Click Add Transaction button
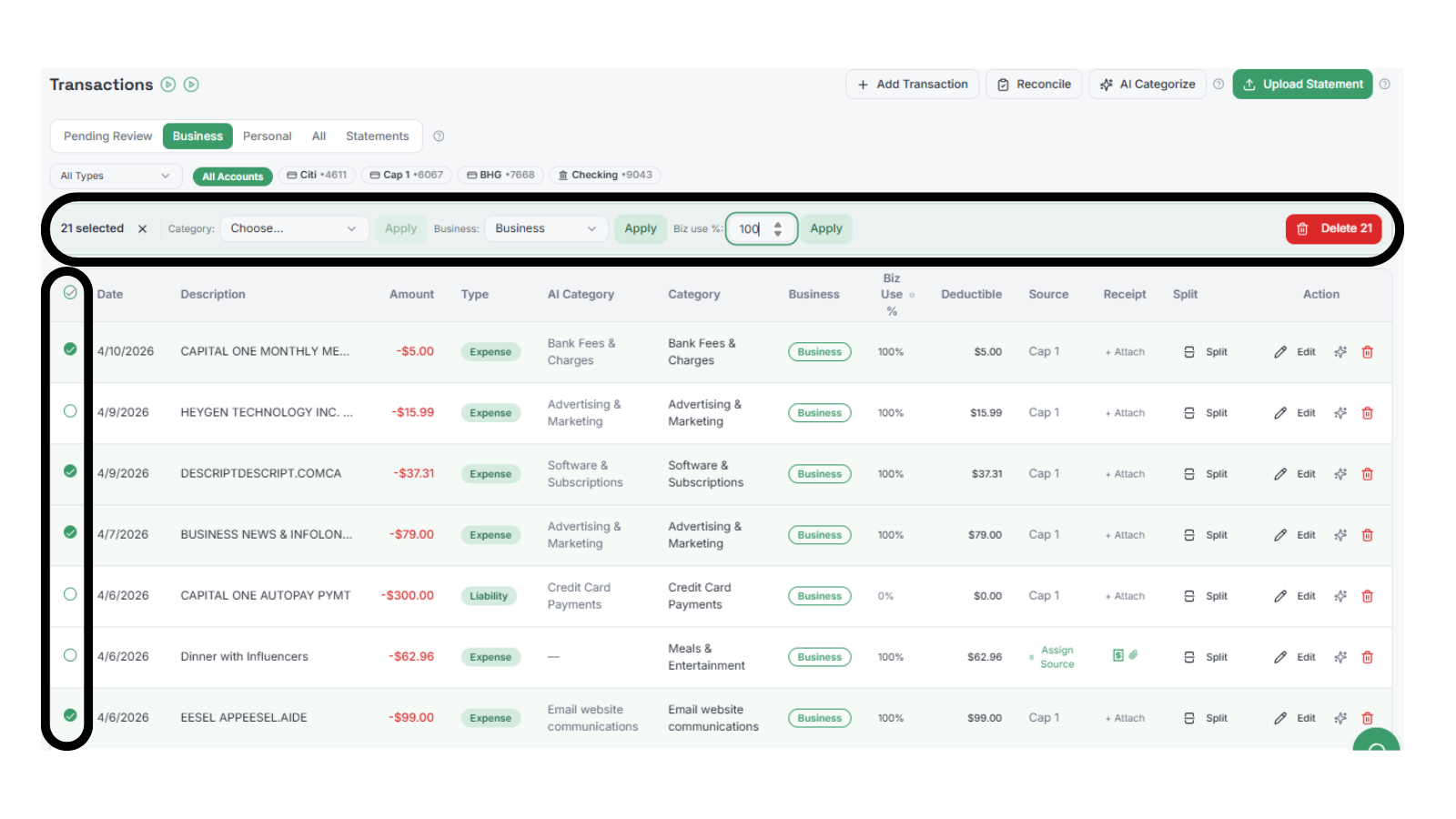The image size is (1456, 819). pos(913,84)
